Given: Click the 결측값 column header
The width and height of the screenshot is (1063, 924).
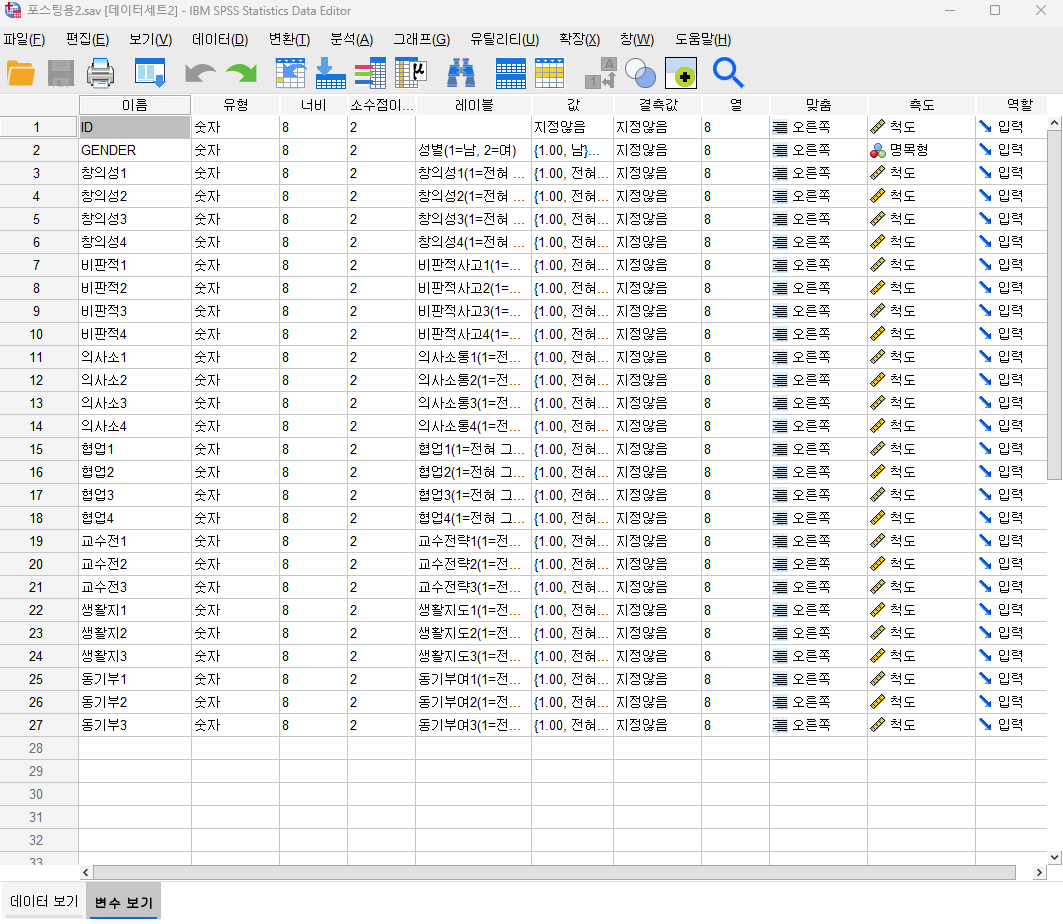Looking at the screenshot, I should pos(658,105).
